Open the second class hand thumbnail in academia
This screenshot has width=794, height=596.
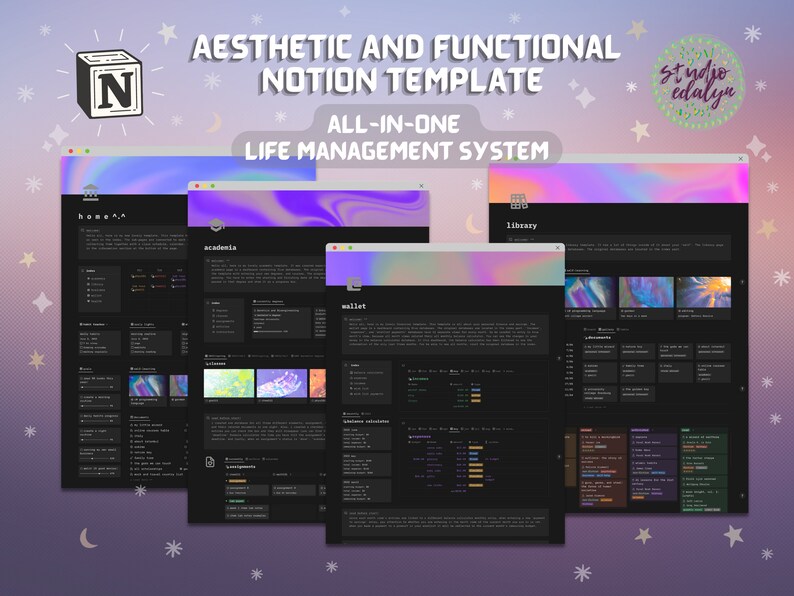pyautogui.click(x=282, y=383)
